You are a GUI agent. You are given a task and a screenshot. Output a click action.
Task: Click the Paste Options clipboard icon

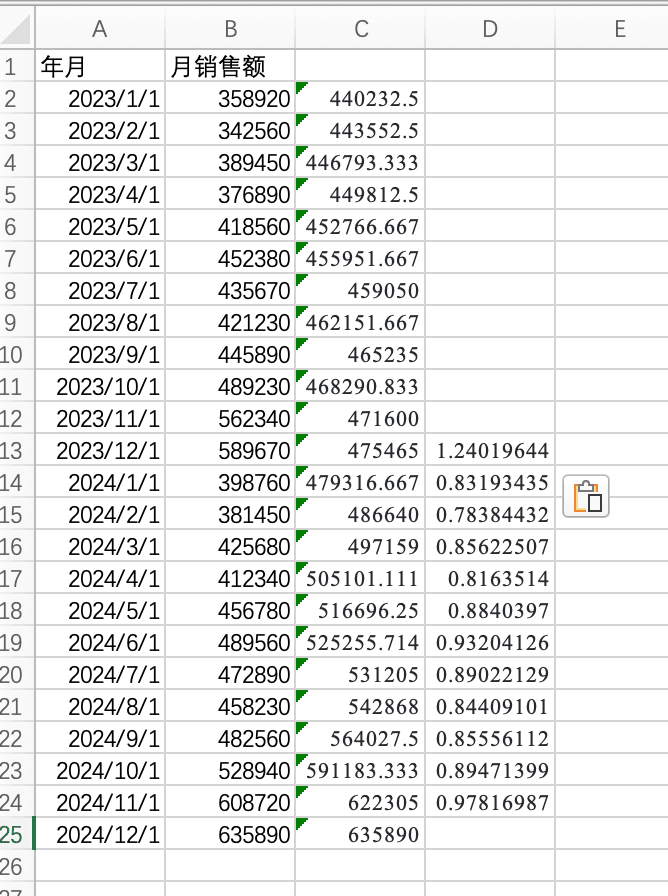(x=586, y=497)
